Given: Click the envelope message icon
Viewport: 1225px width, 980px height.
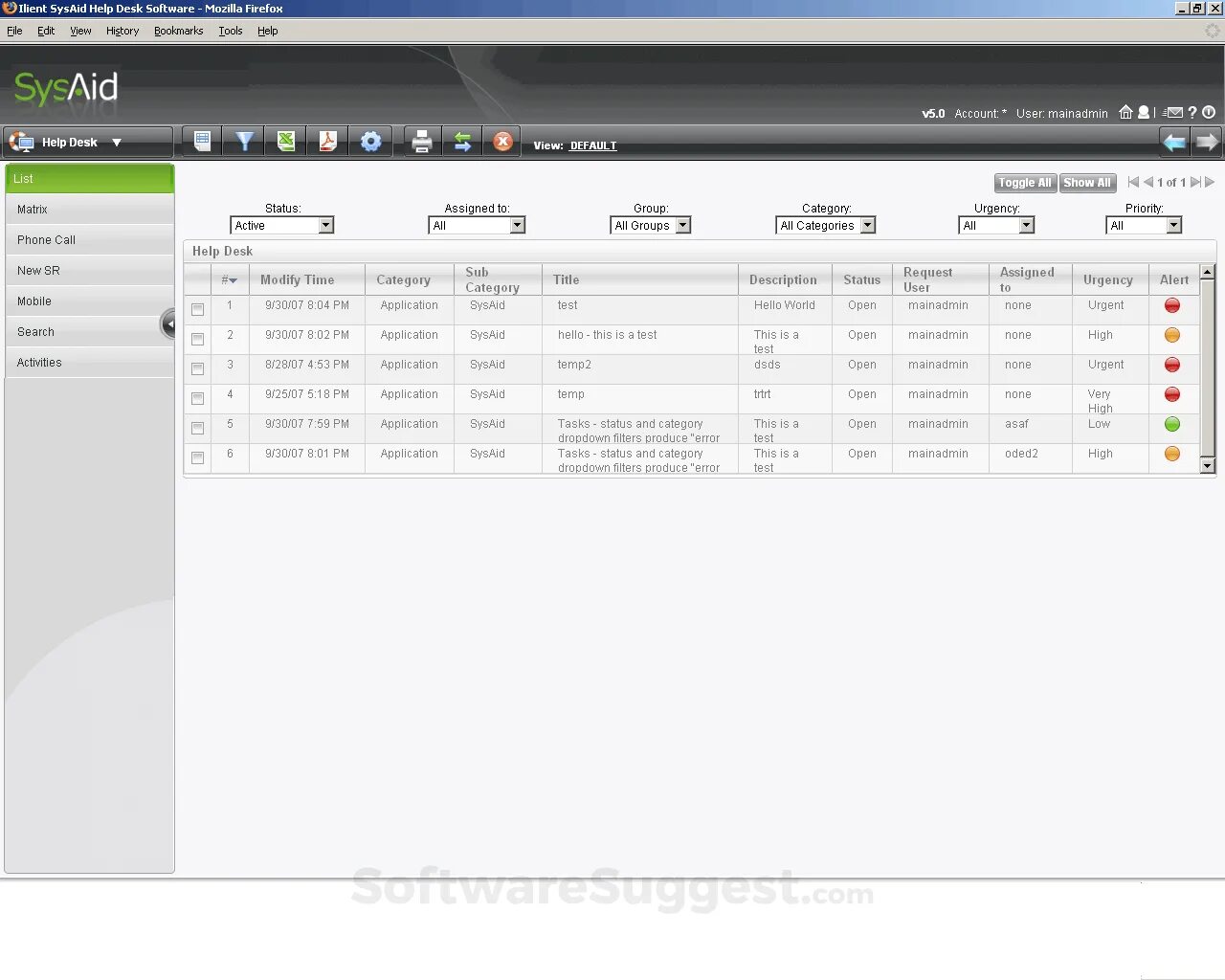Looking at the screenshot, I should coord(1173,112).
